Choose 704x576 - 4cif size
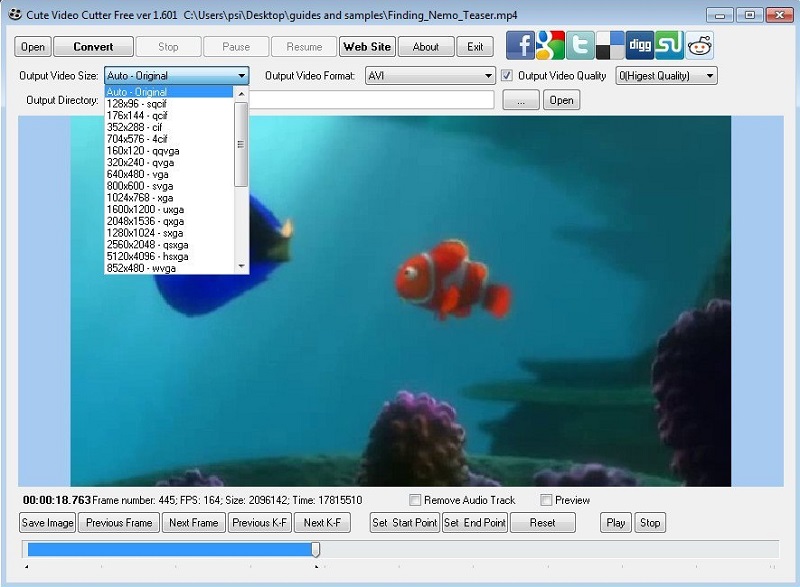The width and height of the screenshot is (800, 587). click(169, 139)
